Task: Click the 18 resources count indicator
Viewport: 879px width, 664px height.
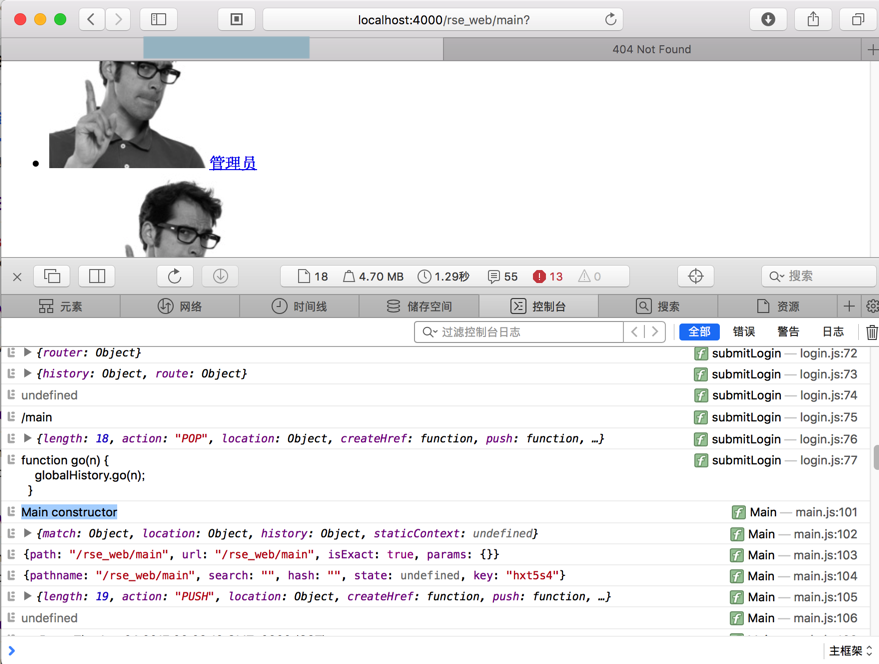Action: pos(313,276)
